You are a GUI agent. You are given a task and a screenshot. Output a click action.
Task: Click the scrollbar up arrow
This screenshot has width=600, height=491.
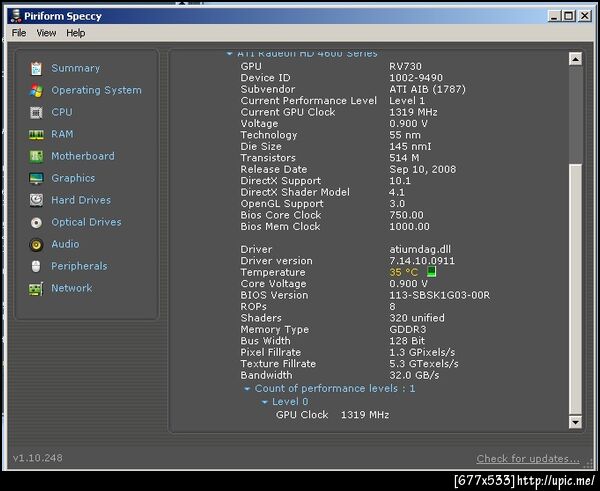click(575, 59)
